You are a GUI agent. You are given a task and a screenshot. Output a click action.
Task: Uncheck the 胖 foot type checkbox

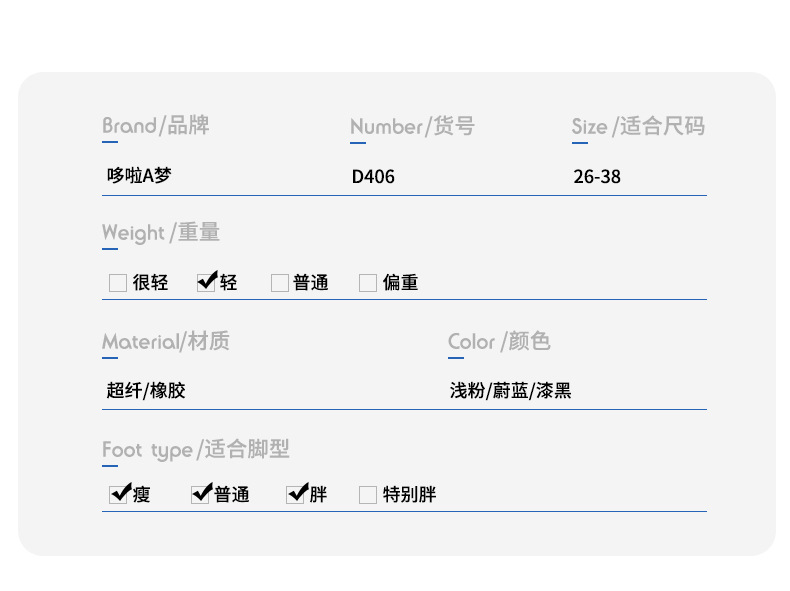pyautogui.click(x=295, y=494)
